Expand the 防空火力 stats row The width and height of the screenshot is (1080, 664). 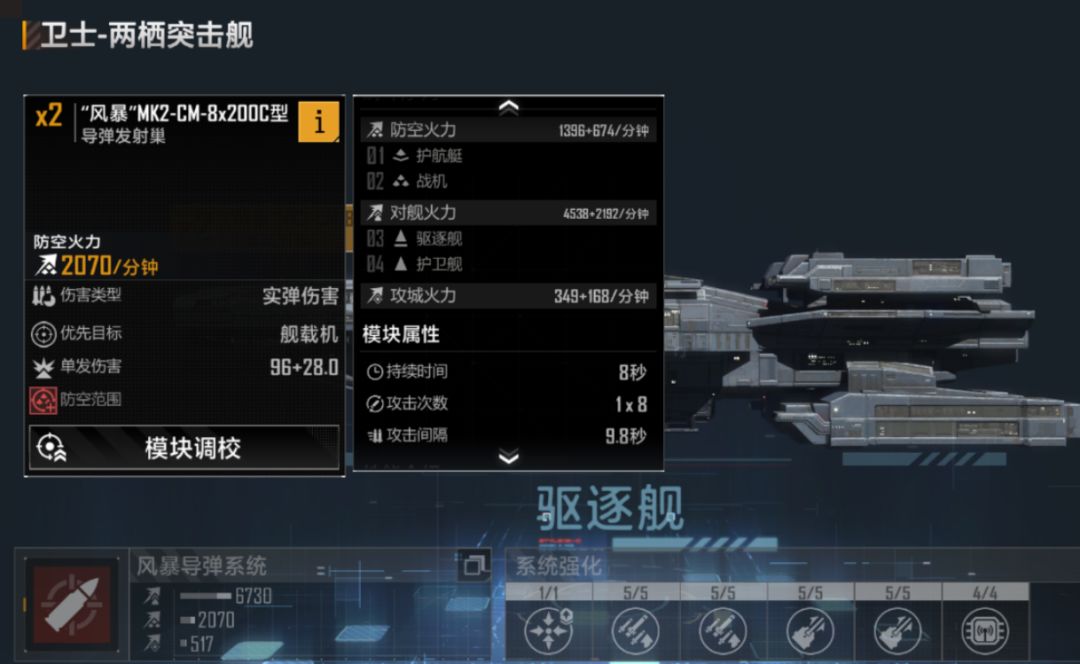(508, 129)
